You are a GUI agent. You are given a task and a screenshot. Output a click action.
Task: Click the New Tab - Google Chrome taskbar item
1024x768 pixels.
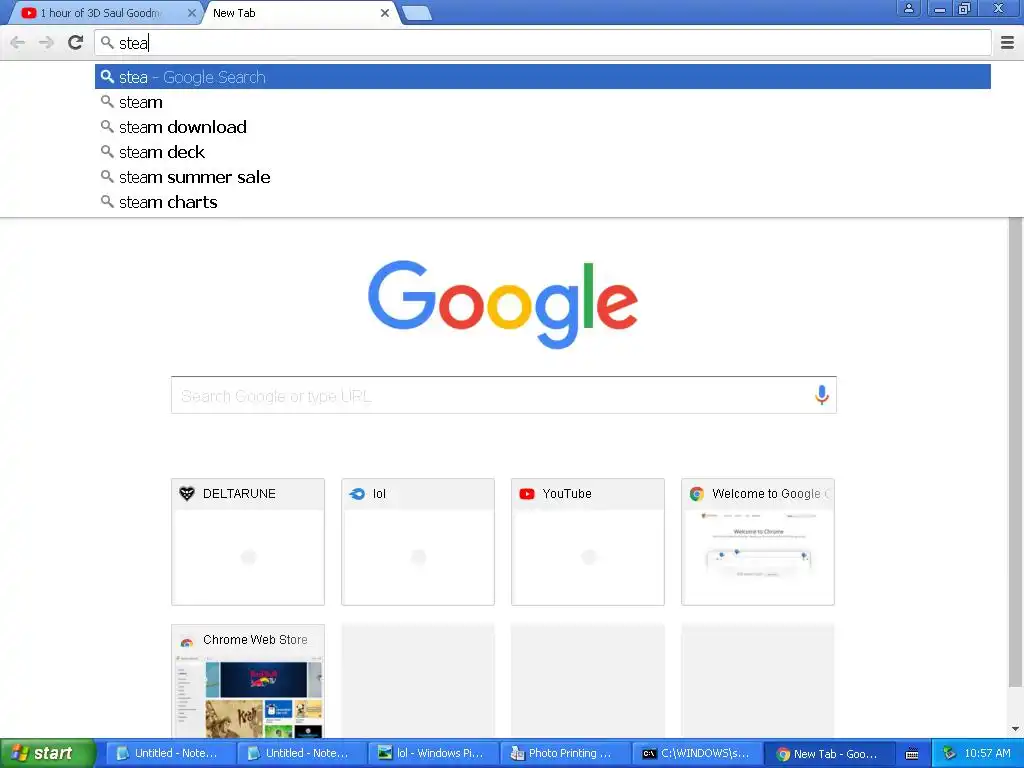827,754
